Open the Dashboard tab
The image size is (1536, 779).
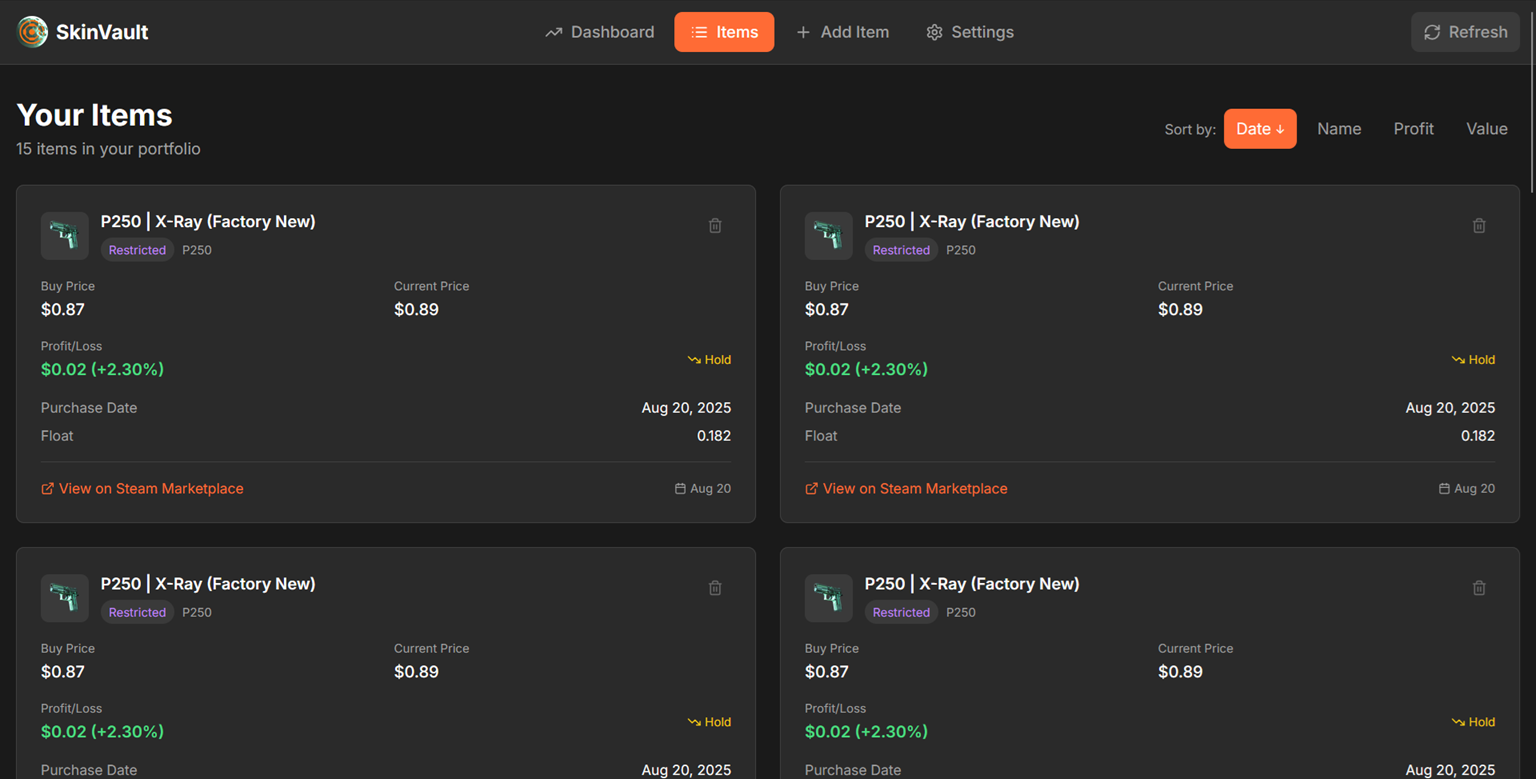600,32
